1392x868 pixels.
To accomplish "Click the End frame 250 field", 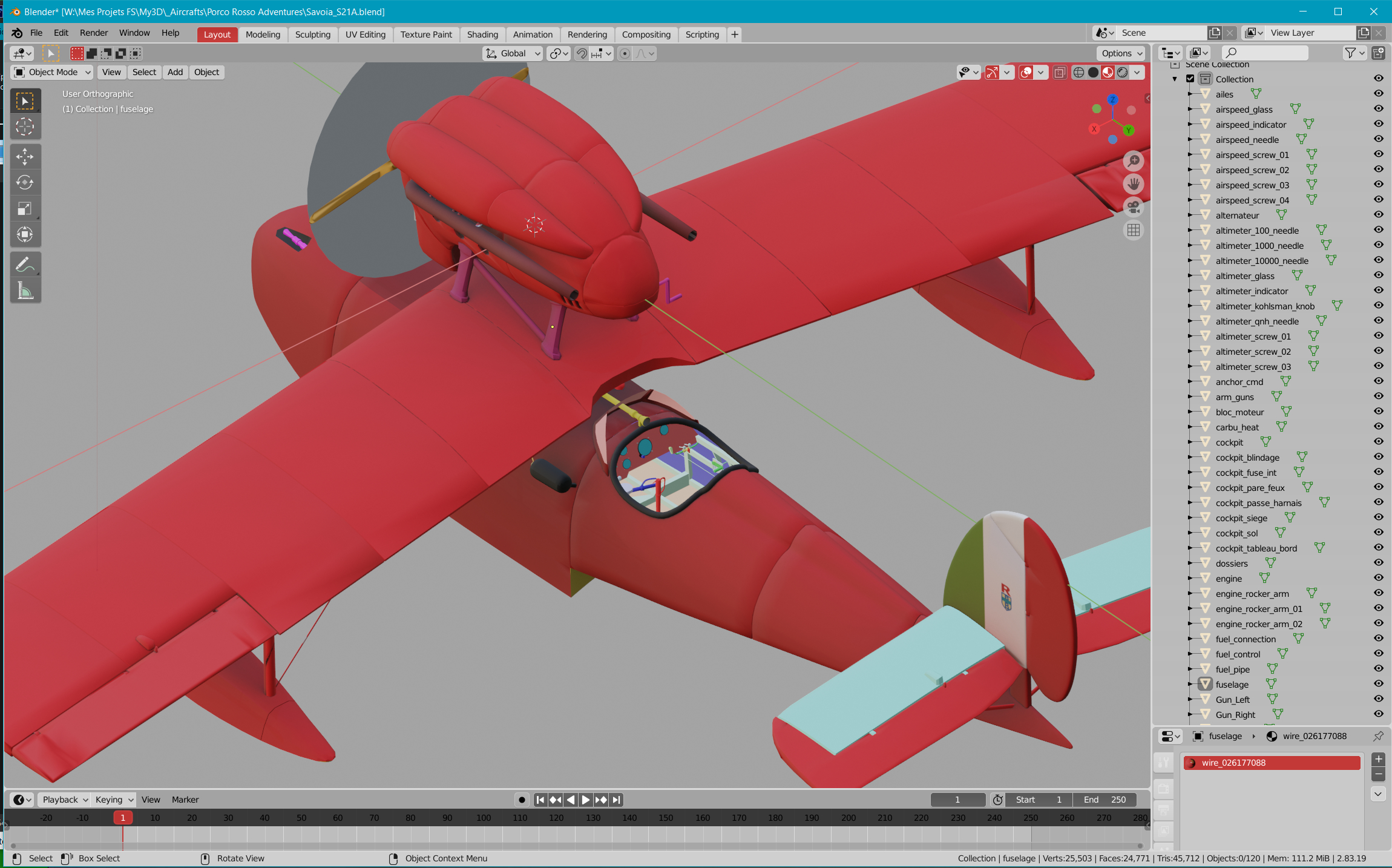I will coord(1105,800).
